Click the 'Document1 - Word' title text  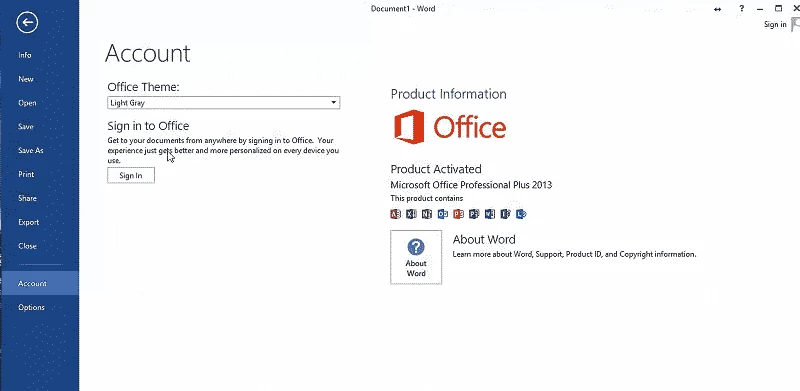[x=403, y=9]
